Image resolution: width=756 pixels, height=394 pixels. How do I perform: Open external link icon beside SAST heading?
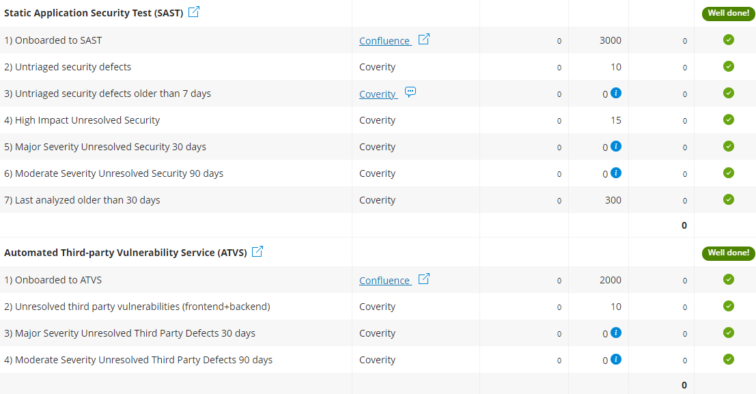click(x=193, y=12)
